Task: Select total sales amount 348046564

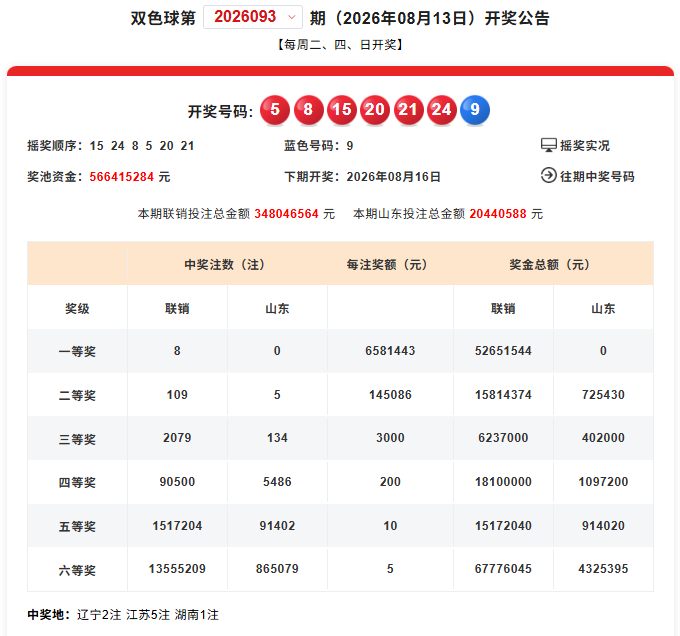Action: click(x=286, y=214)
